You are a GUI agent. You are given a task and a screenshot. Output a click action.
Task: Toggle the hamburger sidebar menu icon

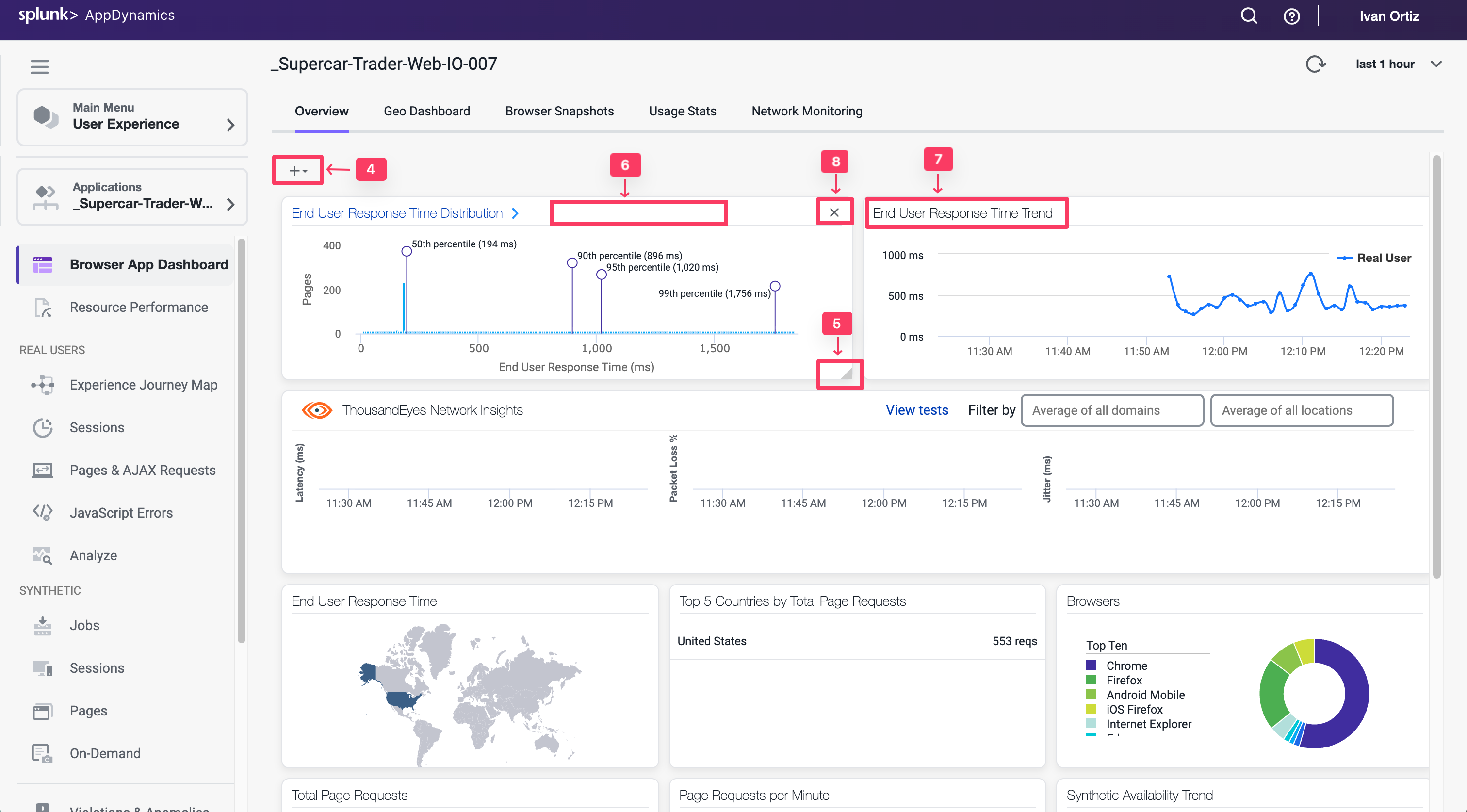point(39,66)
